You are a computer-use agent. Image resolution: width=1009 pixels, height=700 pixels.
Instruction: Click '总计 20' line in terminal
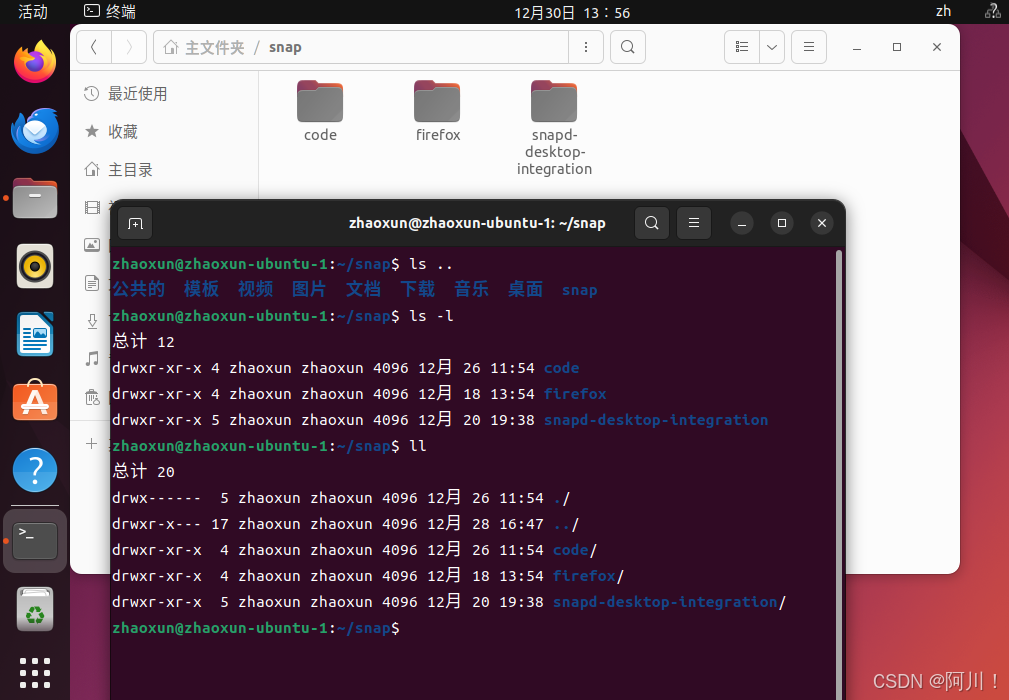[x=143, y=471]
